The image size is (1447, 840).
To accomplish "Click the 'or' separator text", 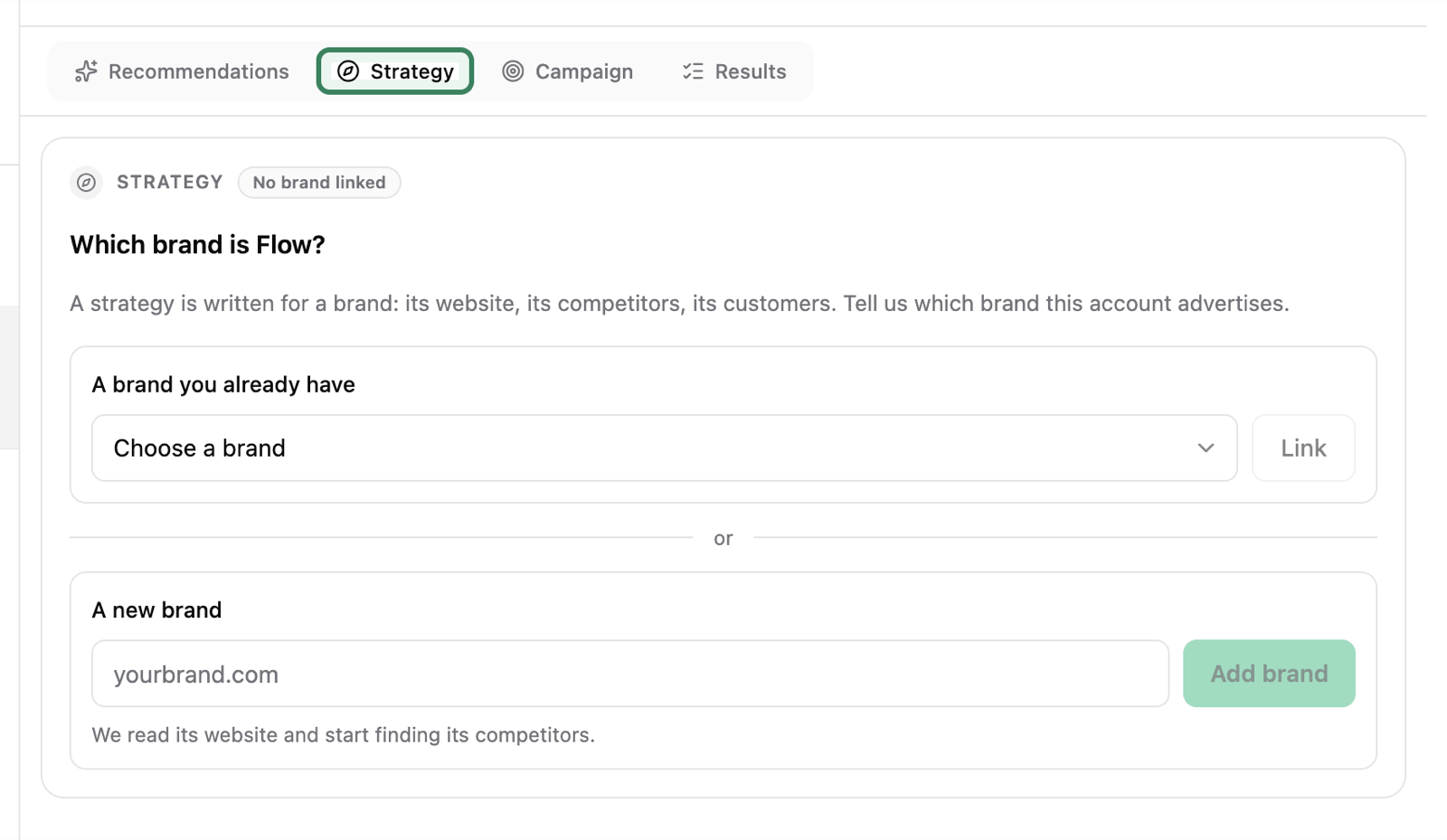I will click(723, 539).
